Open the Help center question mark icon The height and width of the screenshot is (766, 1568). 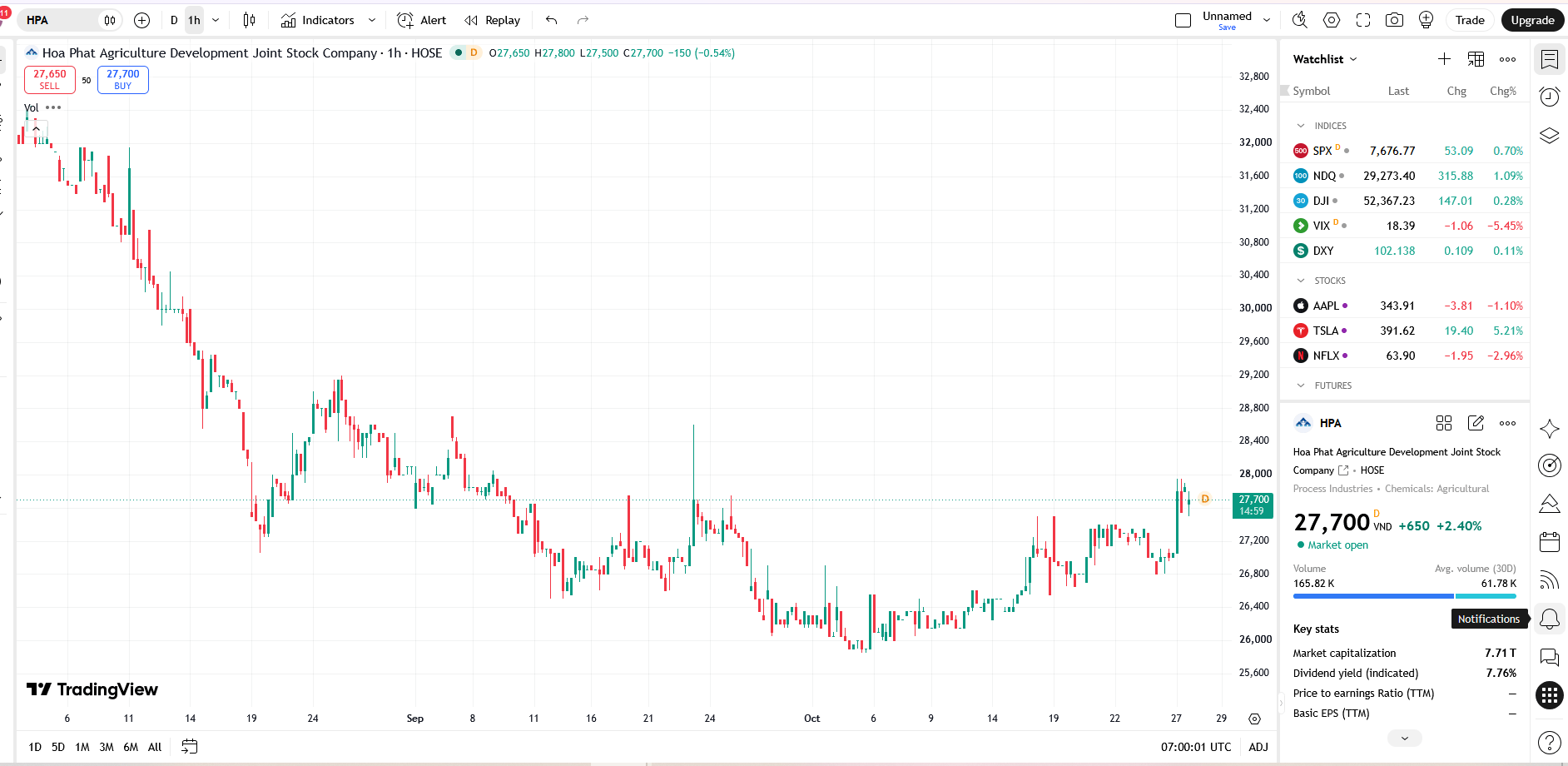point(1550,742)
